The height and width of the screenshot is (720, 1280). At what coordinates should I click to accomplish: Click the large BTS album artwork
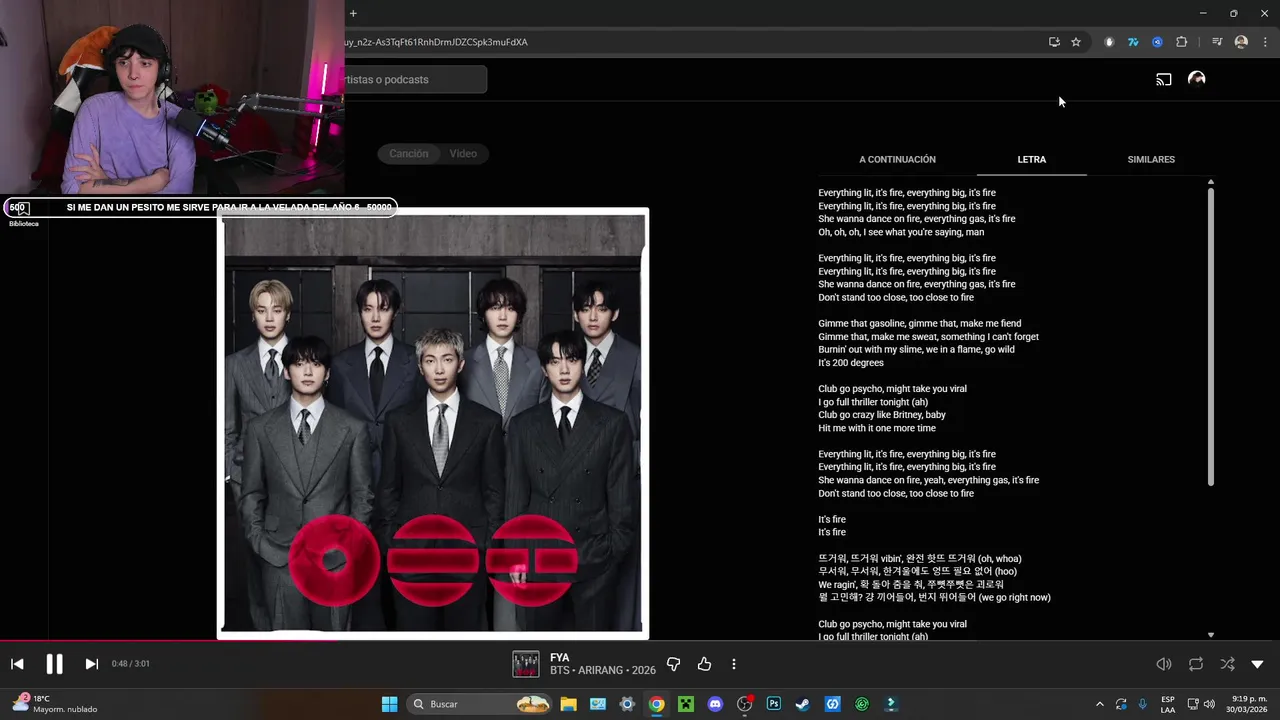click(x=433, y=423)
